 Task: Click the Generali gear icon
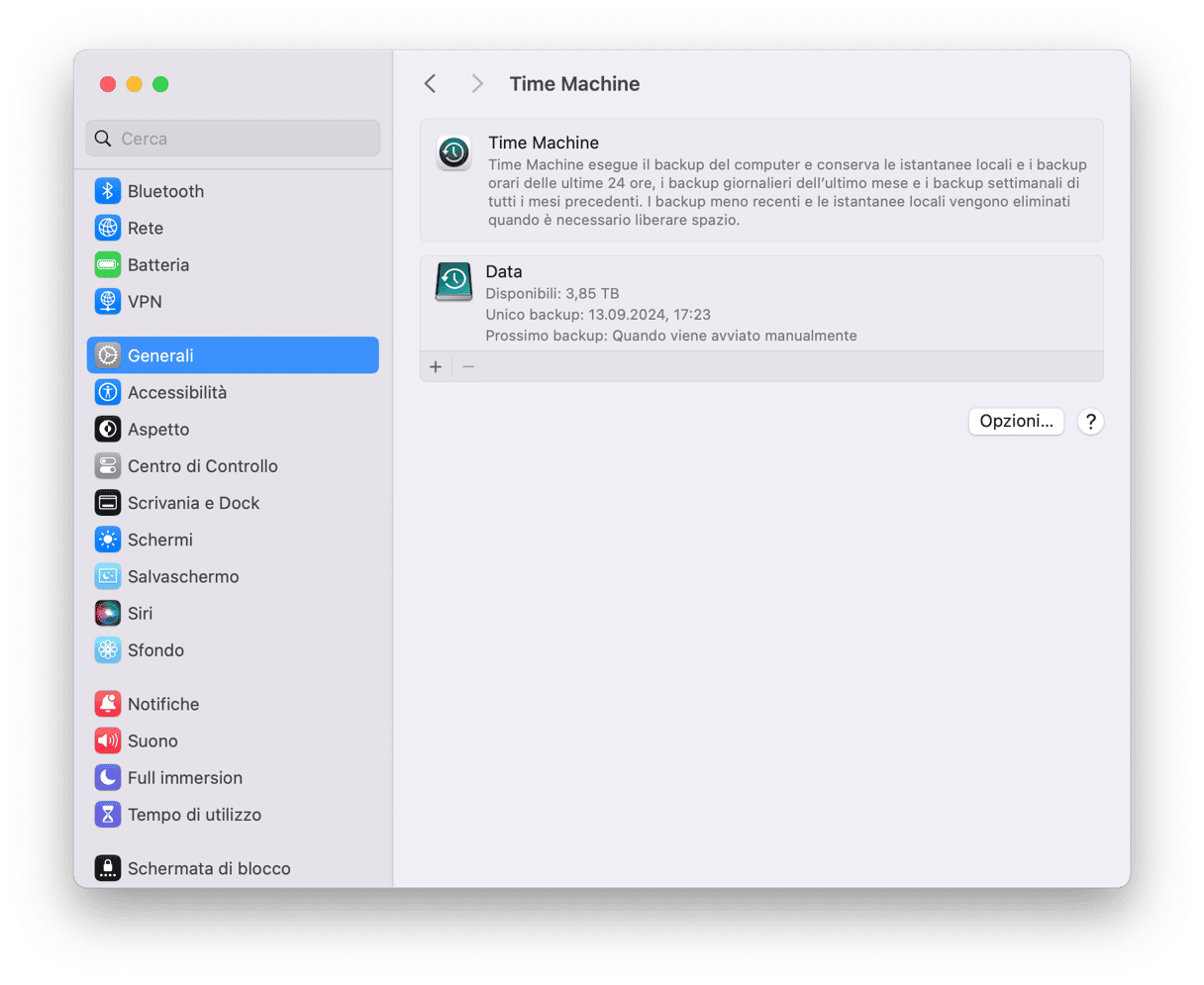(x=108, y=355)
